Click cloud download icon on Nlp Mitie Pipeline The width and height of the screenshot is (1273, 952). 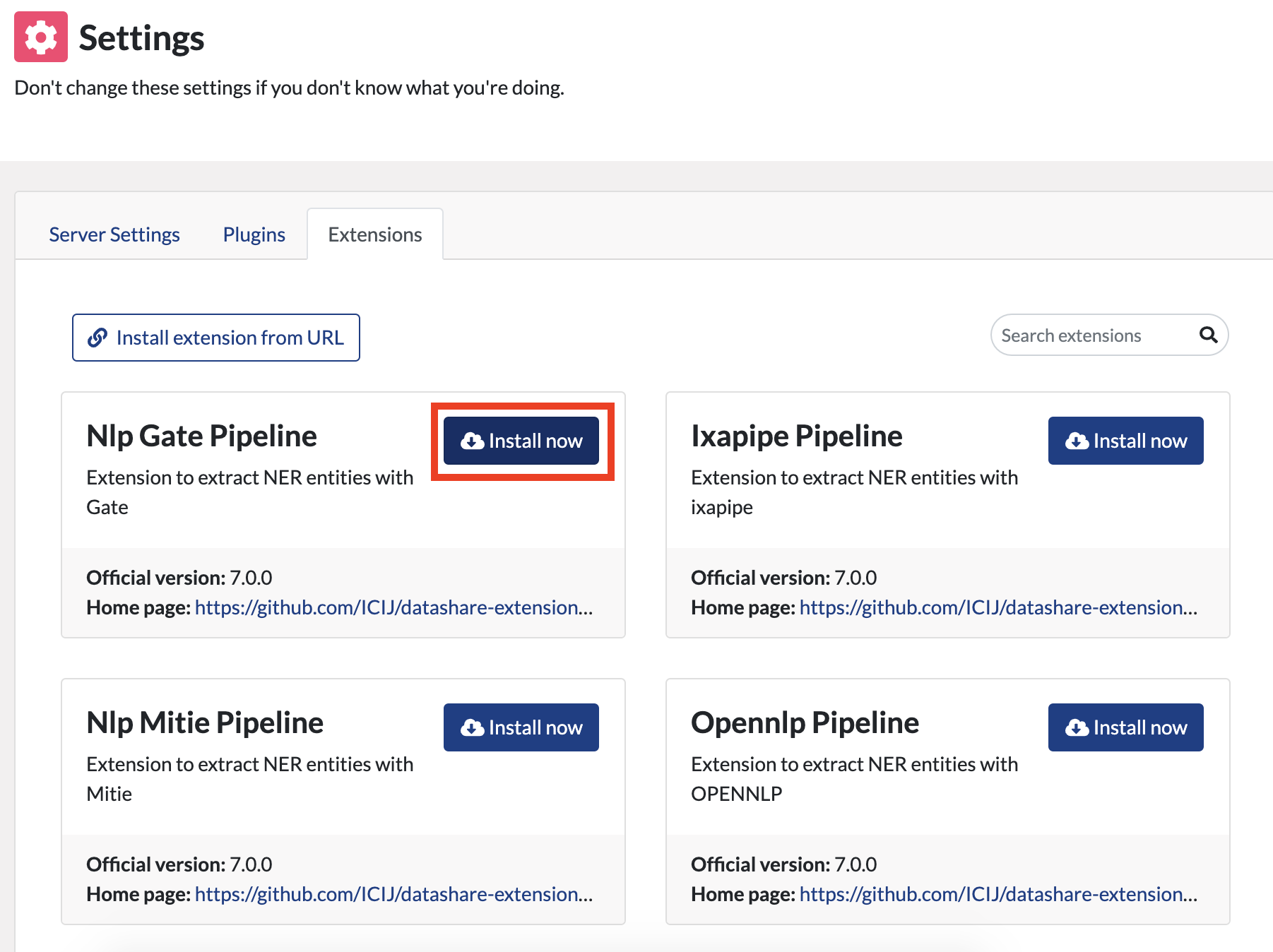tap(472, 728)
